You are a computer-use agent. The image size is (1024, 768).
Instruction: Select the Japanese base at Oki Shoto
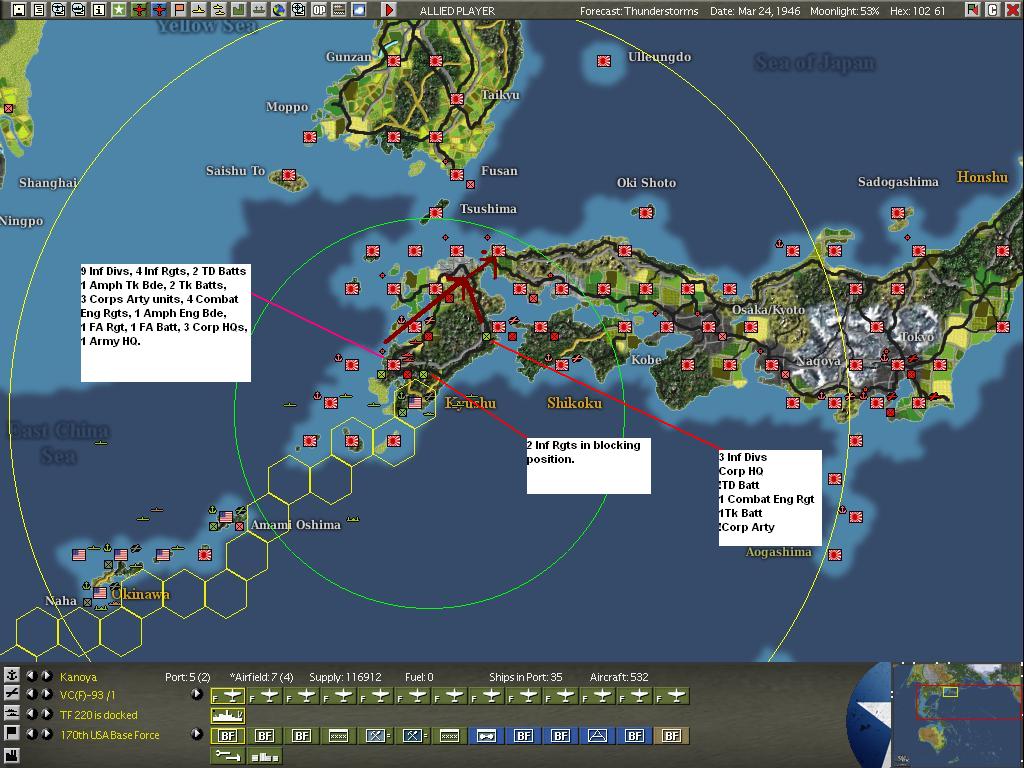pos(646,212)
